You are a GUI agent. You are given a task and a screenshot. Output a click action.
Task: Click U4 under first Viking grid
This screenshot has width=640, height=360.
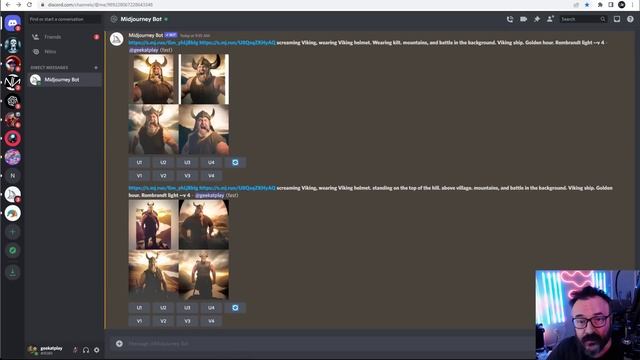211,162
